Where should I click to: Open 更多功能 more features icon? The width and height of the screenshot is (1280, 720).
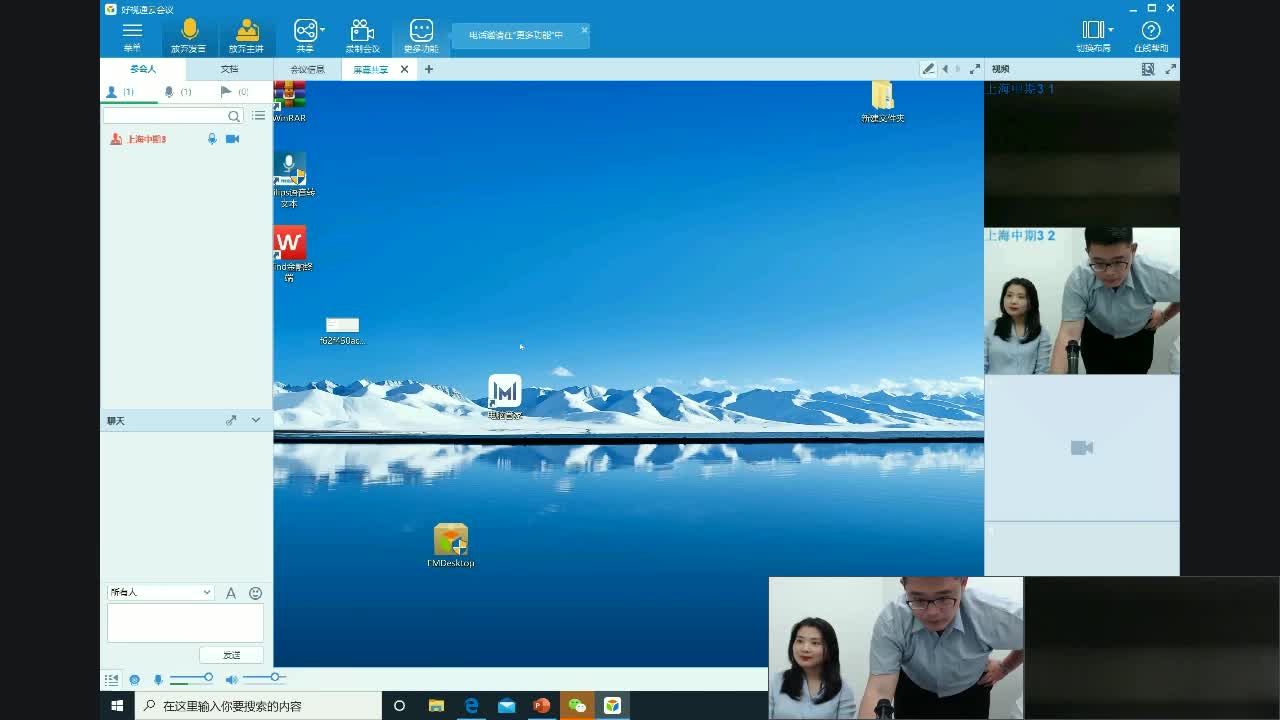click(421, 36)
